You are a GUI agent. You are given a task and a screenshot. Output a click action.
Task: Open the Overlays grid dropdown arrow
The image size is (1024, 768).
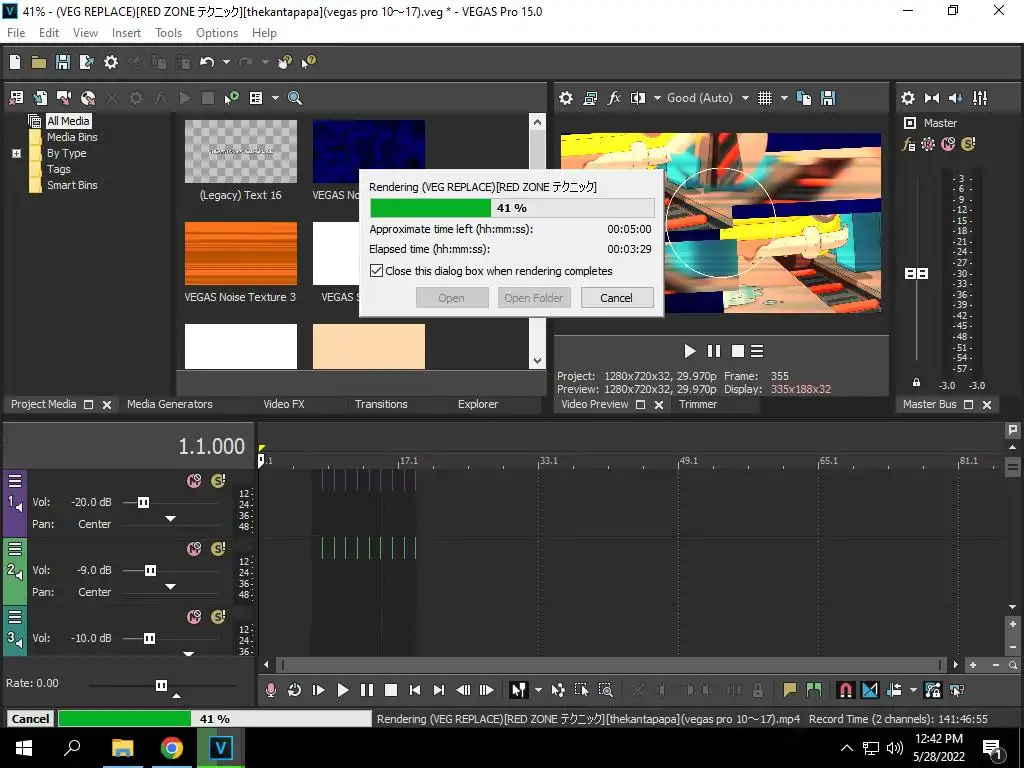click(x=784, y=98)
